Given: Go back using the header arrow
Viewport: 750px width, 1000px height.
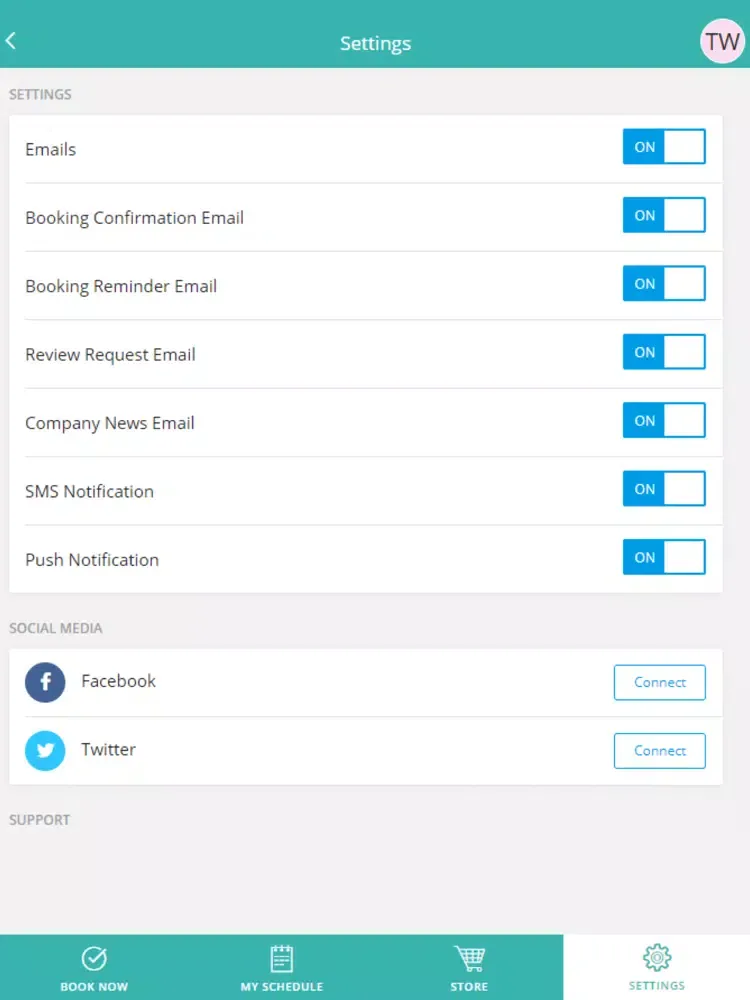Looking at the screenshot, I should point(10,41).
